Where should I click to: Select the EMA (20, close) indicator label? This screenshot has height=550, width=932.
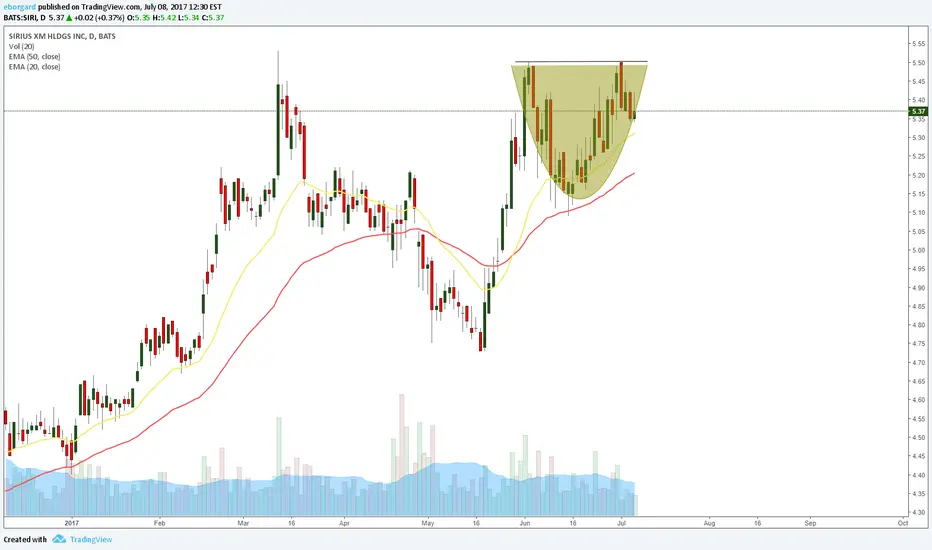tap(34, 67)
